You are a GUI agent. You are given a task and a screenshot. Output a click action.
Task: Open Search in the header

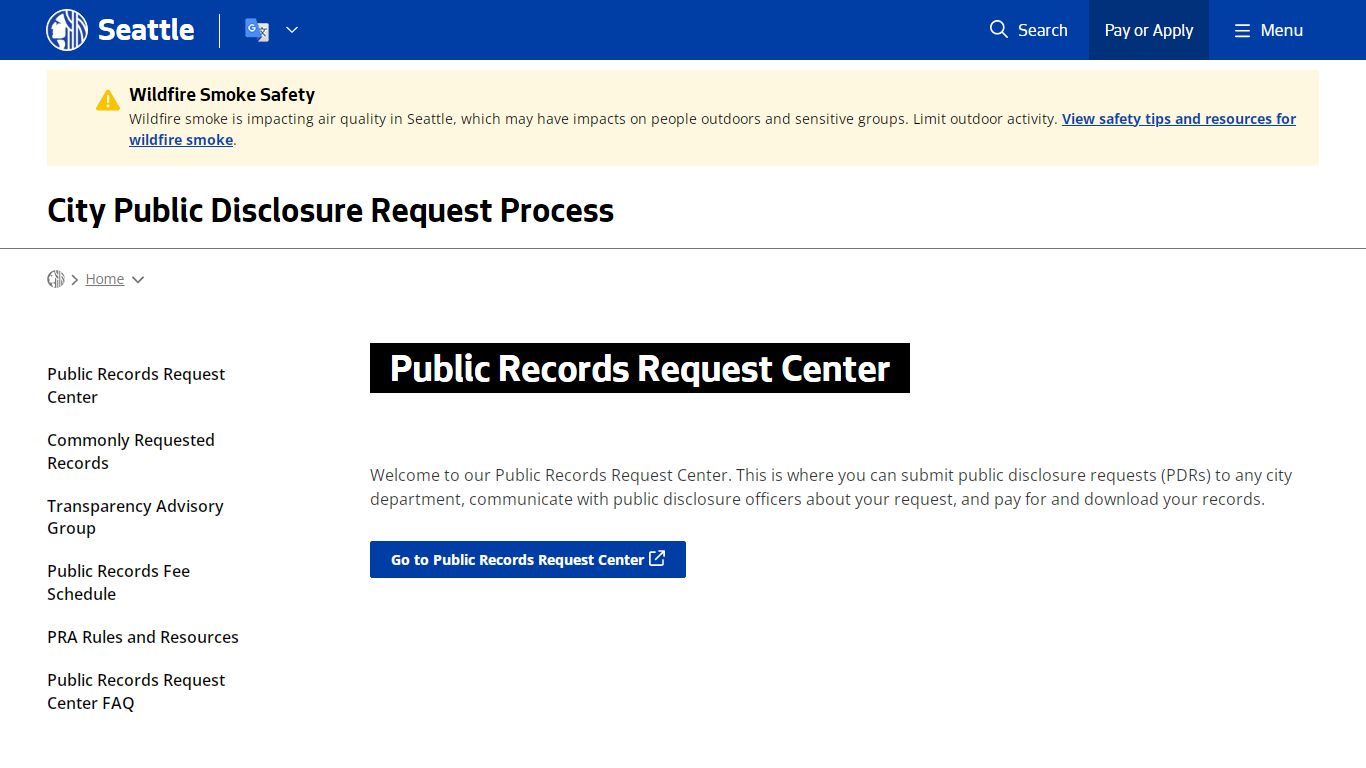[1028, 30]
